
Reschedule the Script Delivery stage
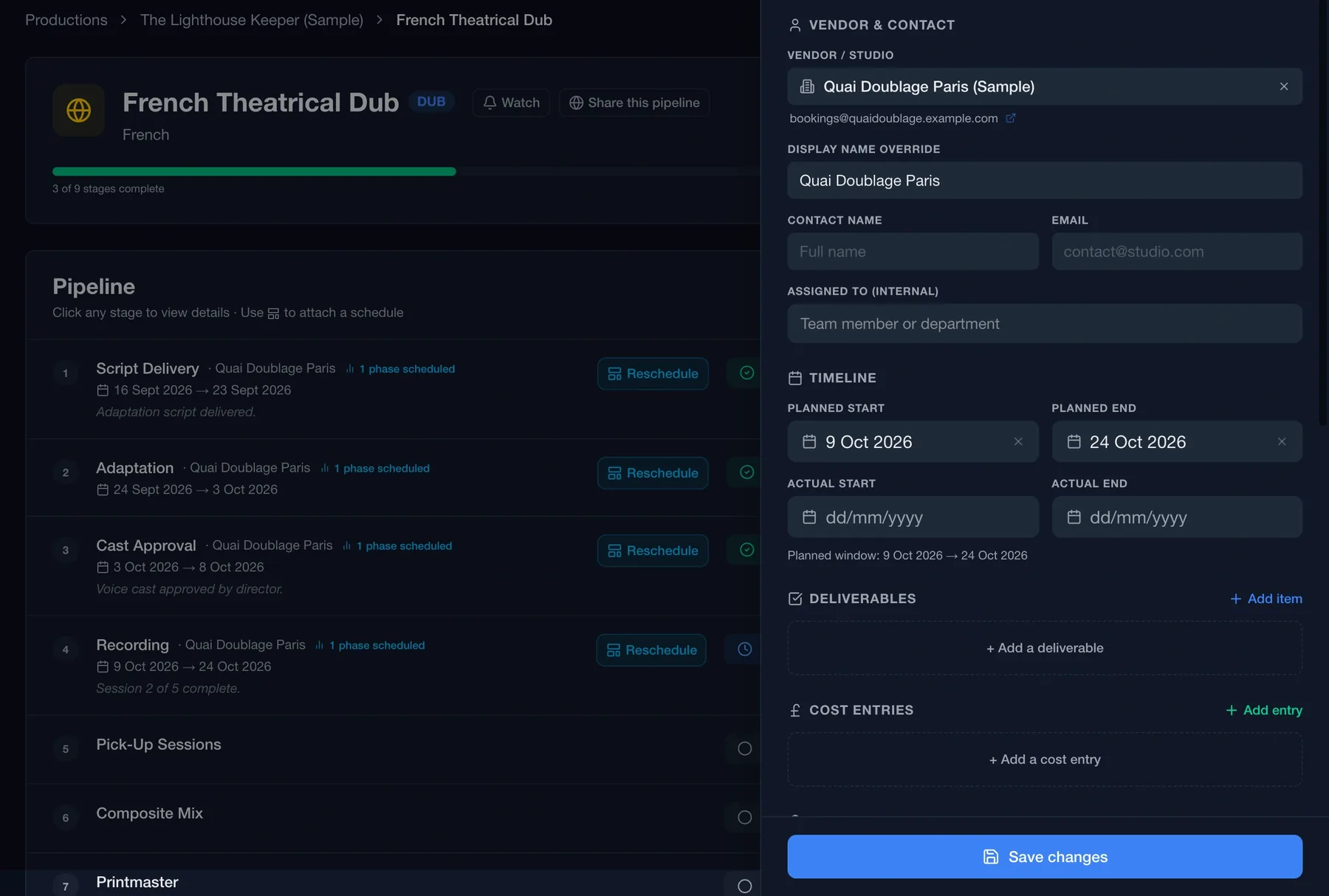tap(653, 373)
